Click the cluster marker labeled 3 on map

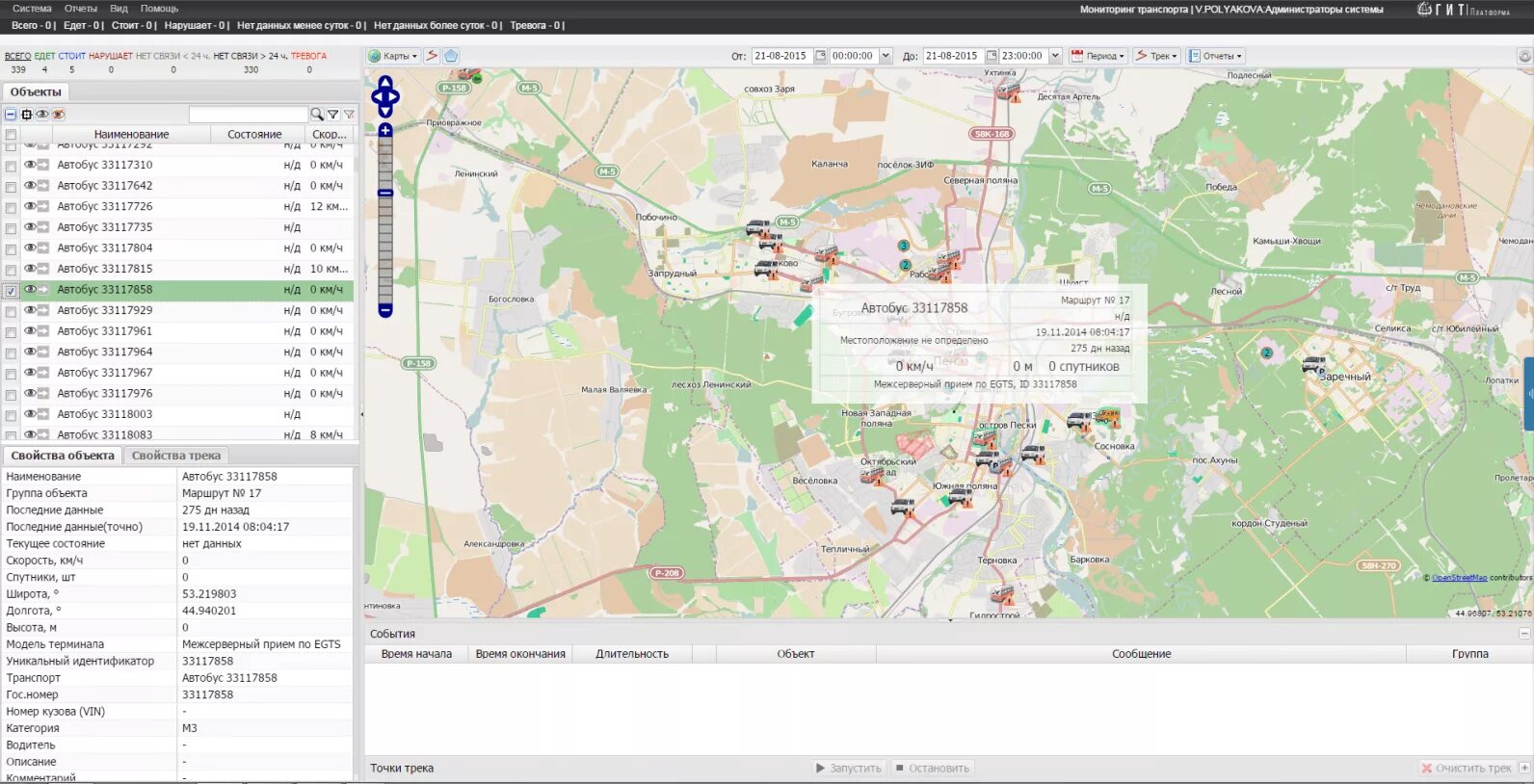(x=904, y=246)
